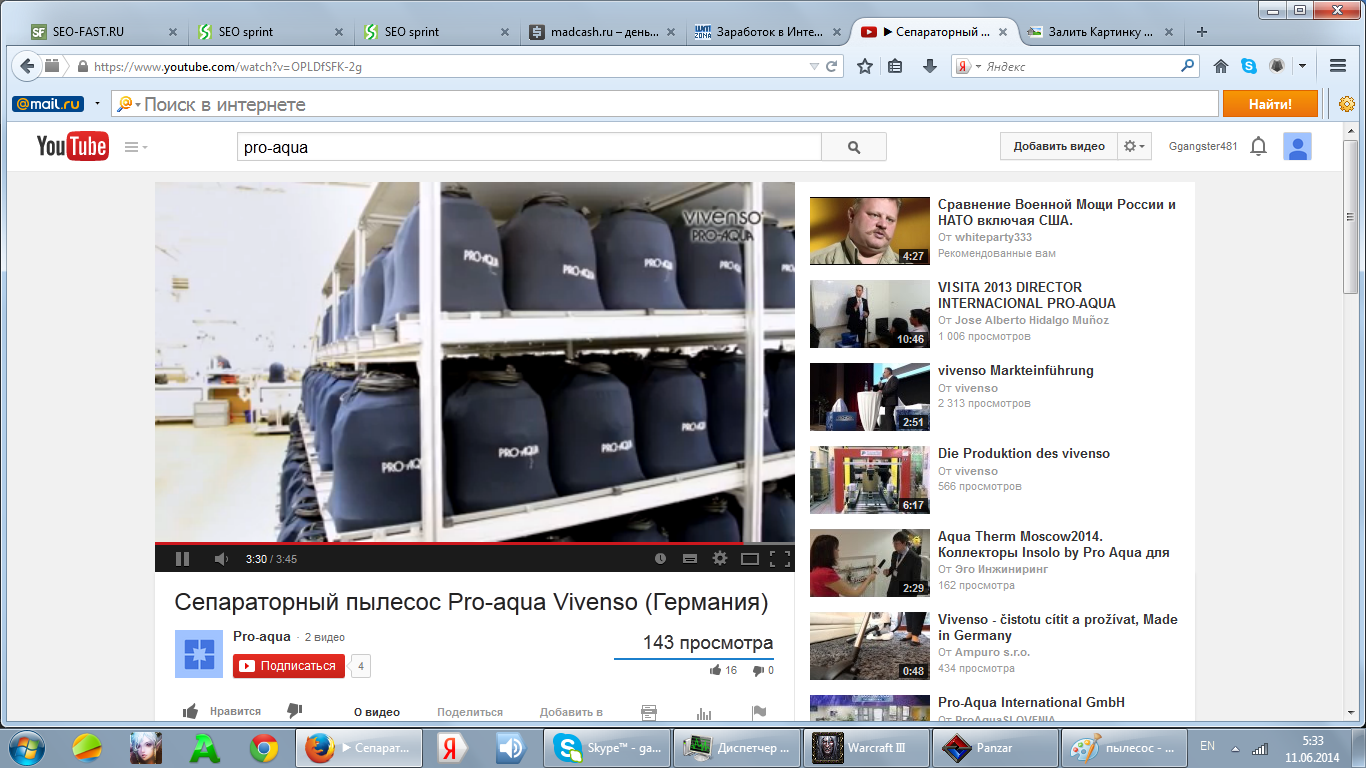Click the video statistics bar-chart icon

(704, 713)
